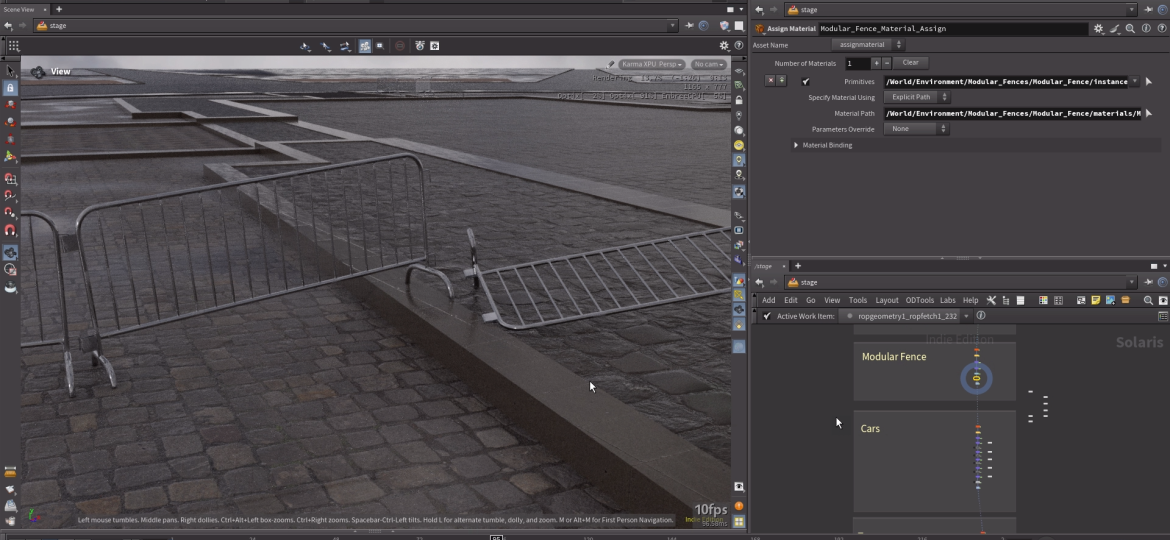Image resolution: width=1170 pixels, height=540 pixels.
Task: Open viewport display options gear
Action: [725, 46]
